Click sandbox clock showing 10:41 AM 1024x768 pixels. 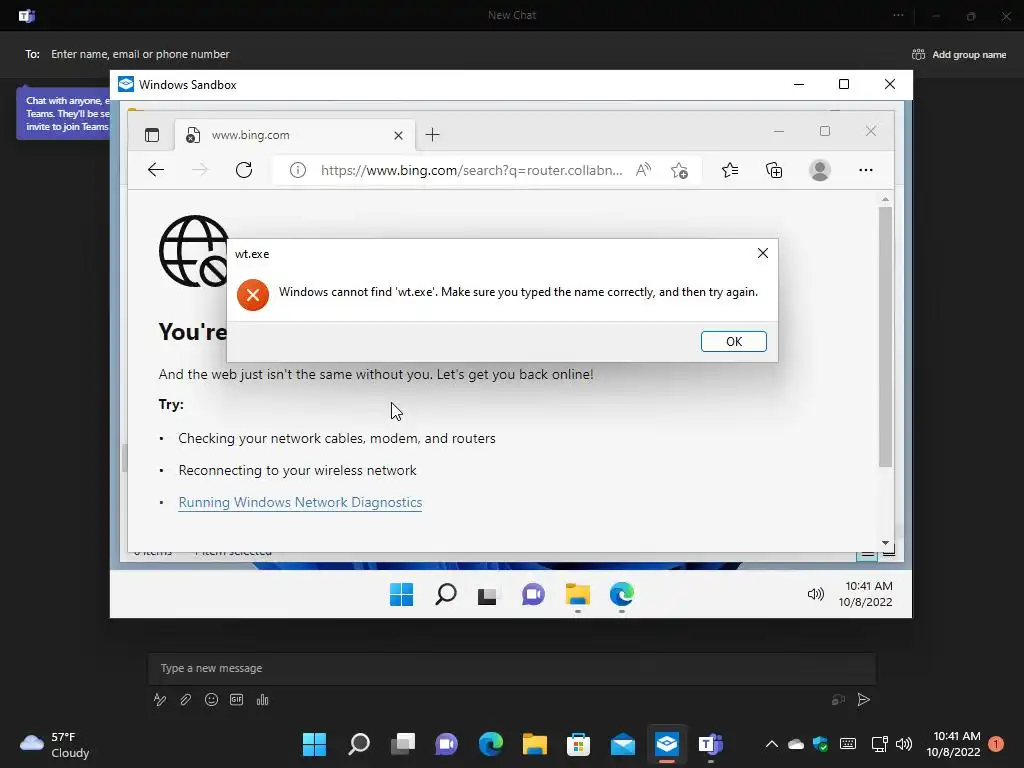pos(867,594)
